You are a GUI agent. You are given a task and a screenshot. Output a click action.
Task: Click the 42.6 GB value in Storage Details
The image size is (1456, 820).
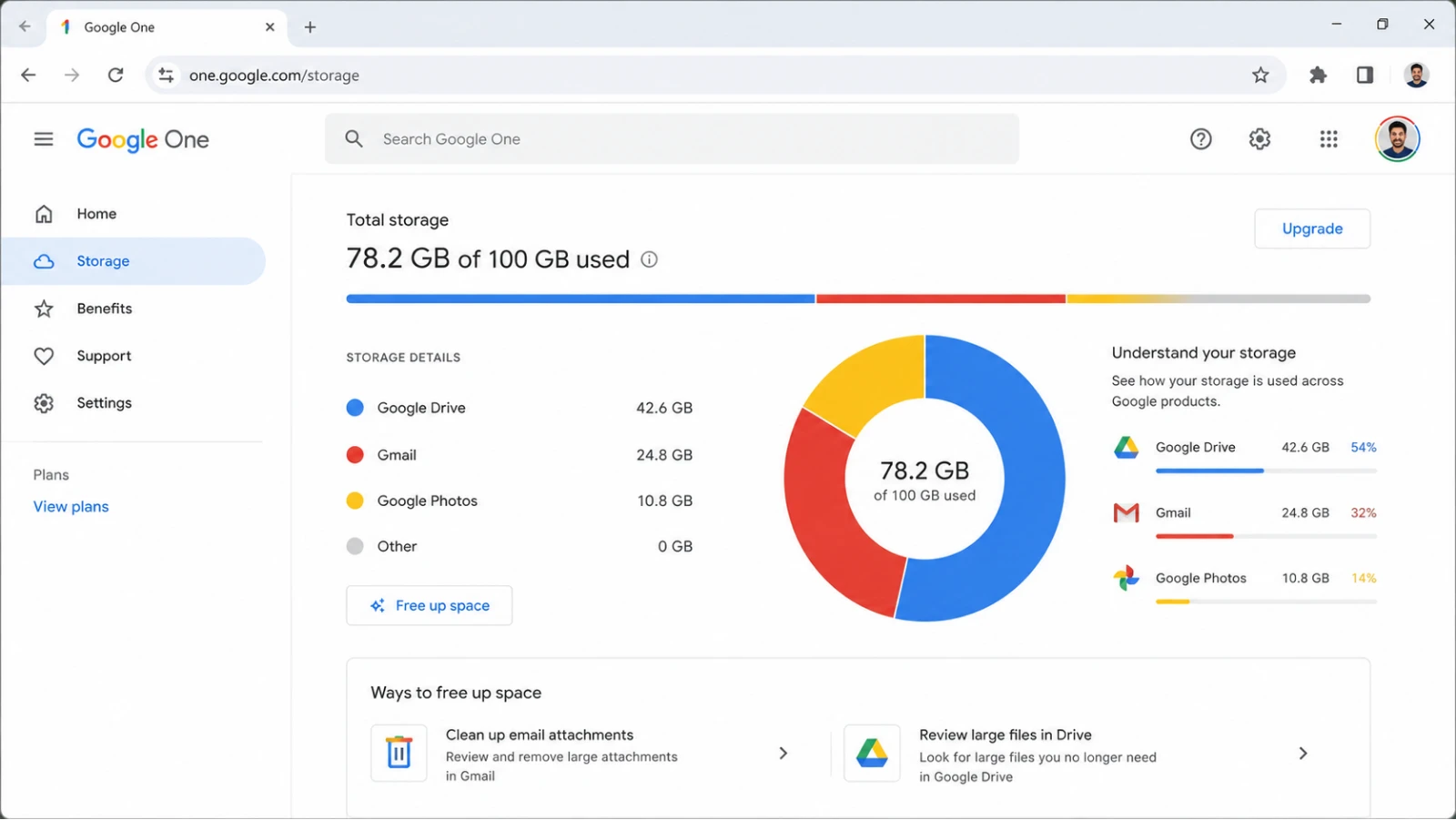(x=664, y=408)
